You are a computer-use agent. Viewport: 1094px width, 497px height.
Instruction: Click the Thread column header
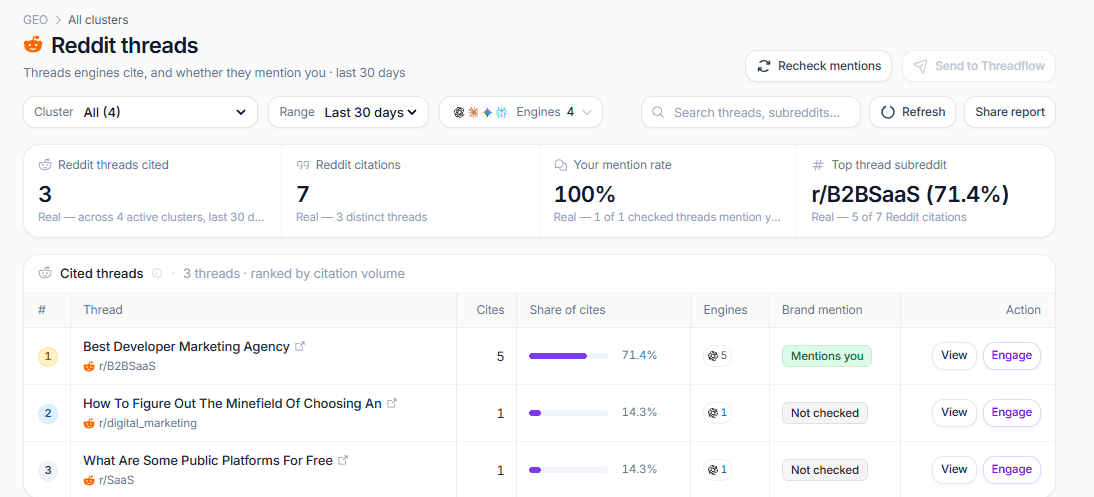tap(103, 310)
